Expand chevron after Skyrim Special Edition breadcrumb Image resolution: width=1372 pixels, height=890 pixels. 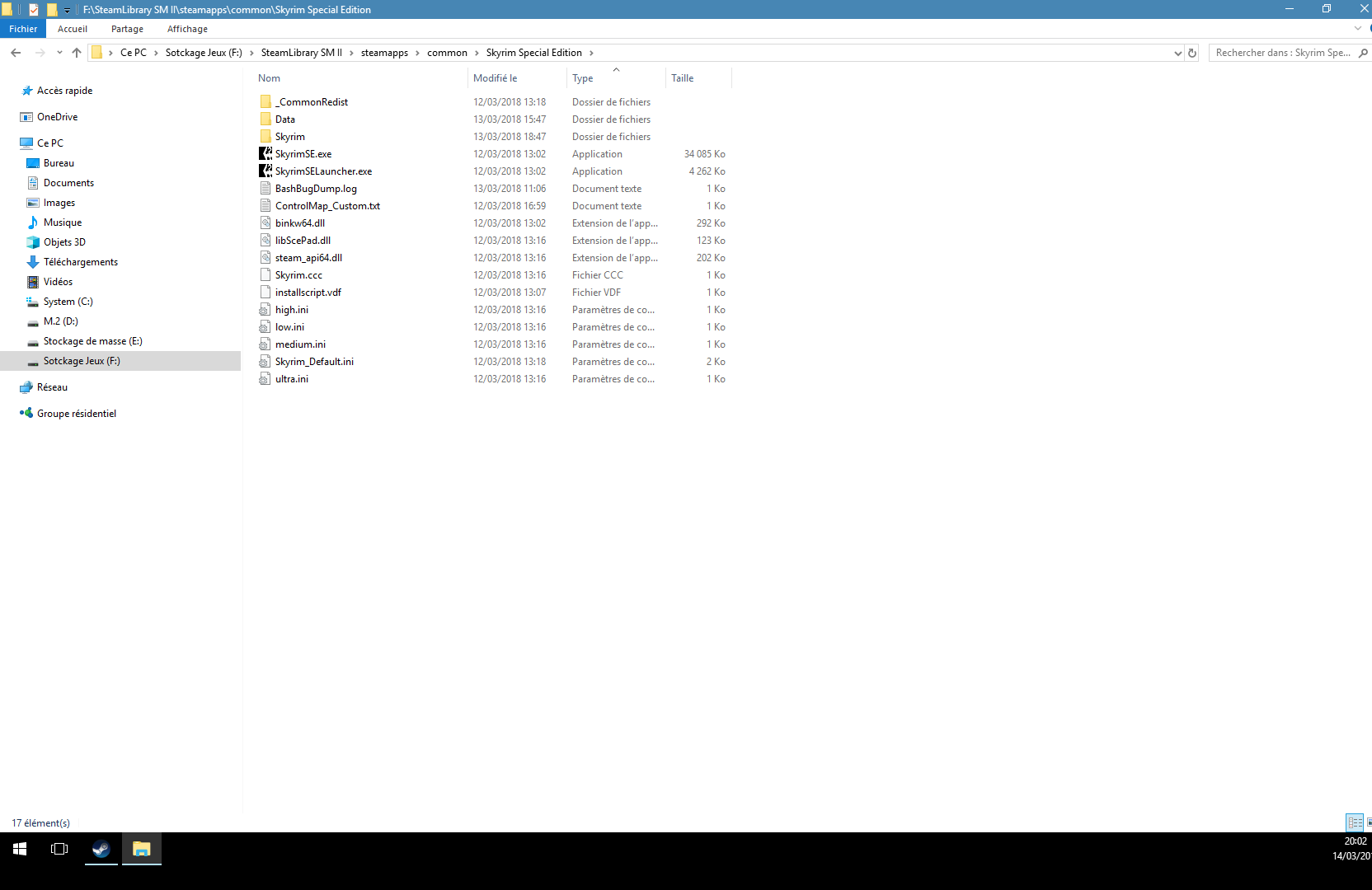click(591, 53)
